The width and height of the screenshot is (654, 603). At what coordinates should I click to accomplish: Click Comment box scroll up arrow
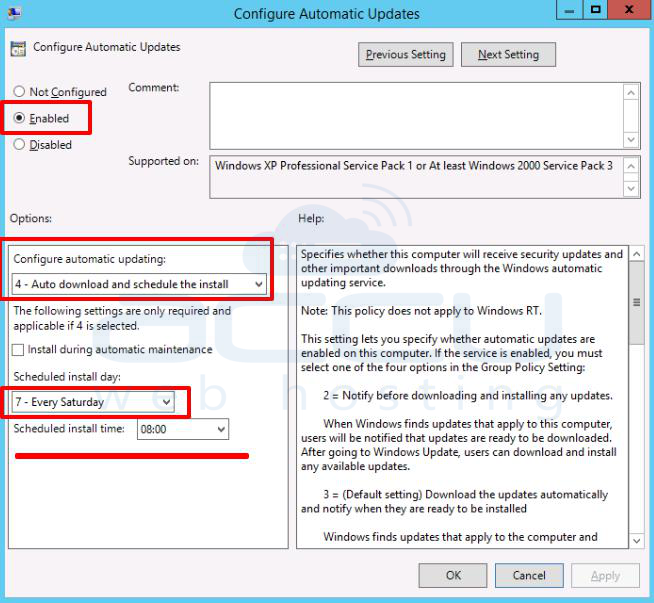(x=631, y=93)
